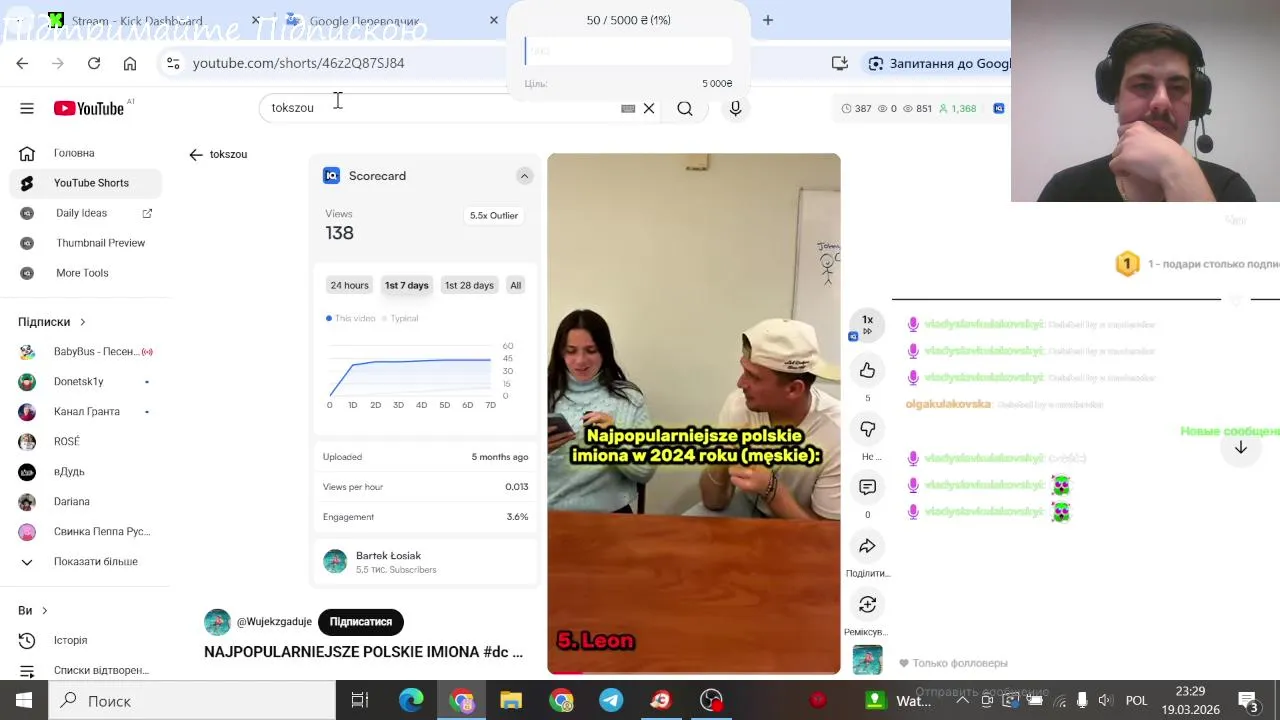Image resolution: width=1280 pixels, height=720 pixels.
Task: Open Daily Ideas tool
Action: click(x=85, y=213)
